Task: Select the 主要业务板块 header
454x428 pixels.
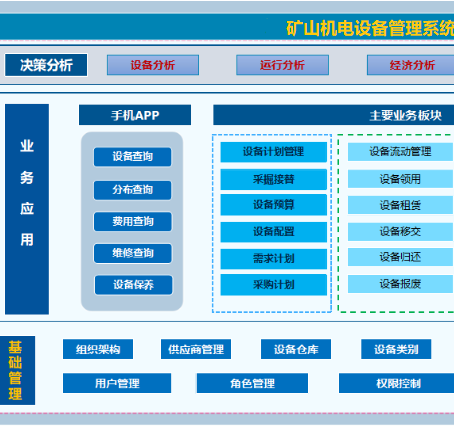Action: click(334, 115)
